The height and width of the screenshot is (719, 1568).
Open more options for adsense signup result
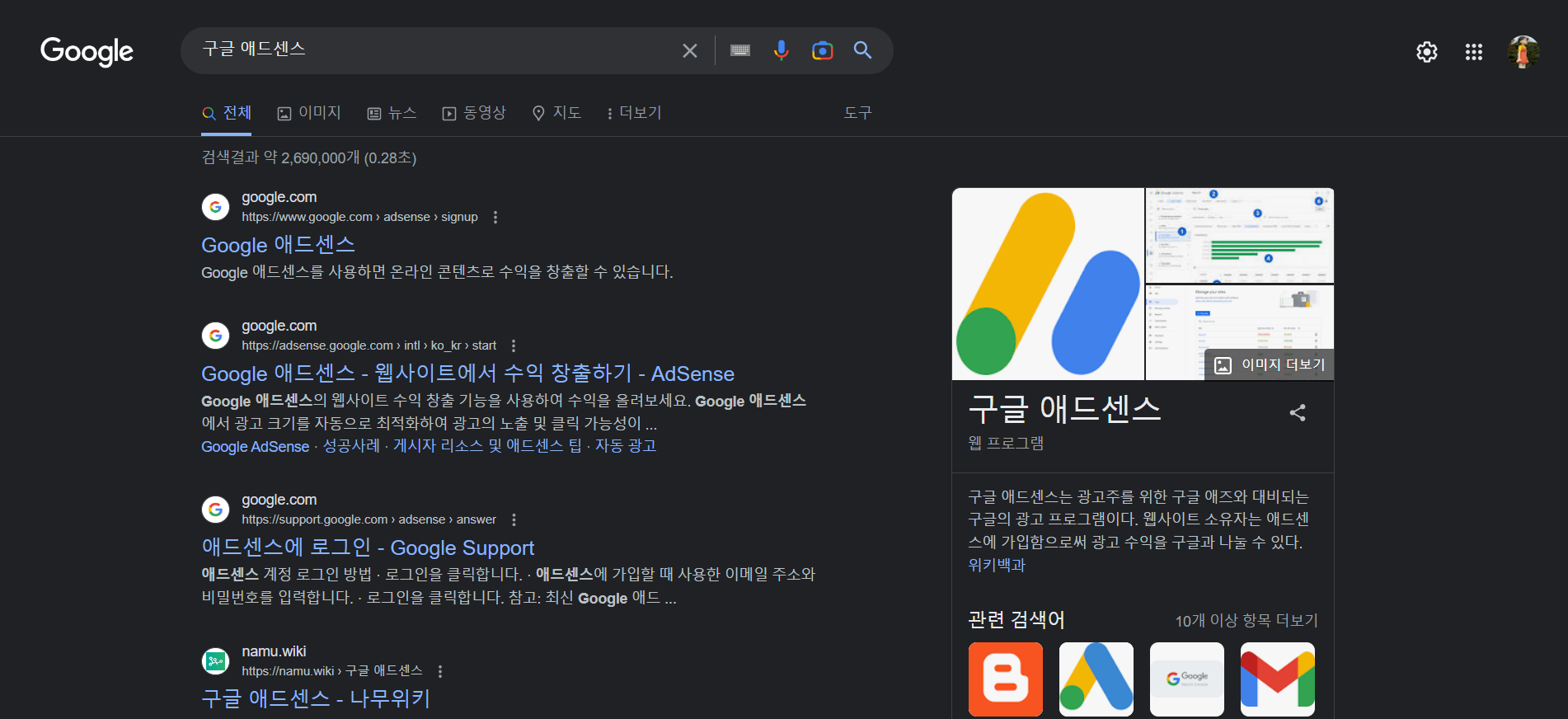(x=495, y=217)
